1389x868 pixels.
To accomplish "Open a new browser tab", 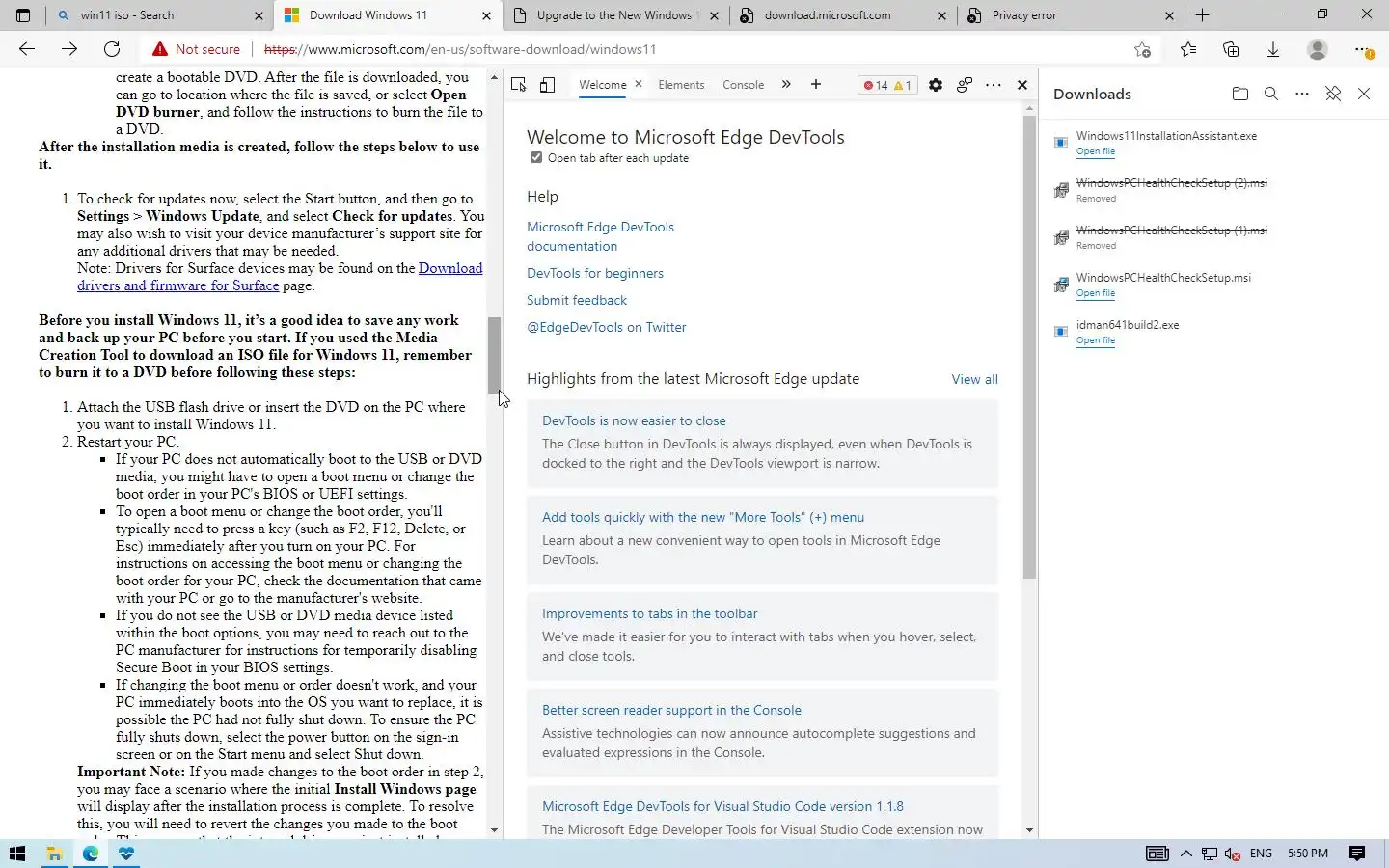I will (x=1202, y=15).
